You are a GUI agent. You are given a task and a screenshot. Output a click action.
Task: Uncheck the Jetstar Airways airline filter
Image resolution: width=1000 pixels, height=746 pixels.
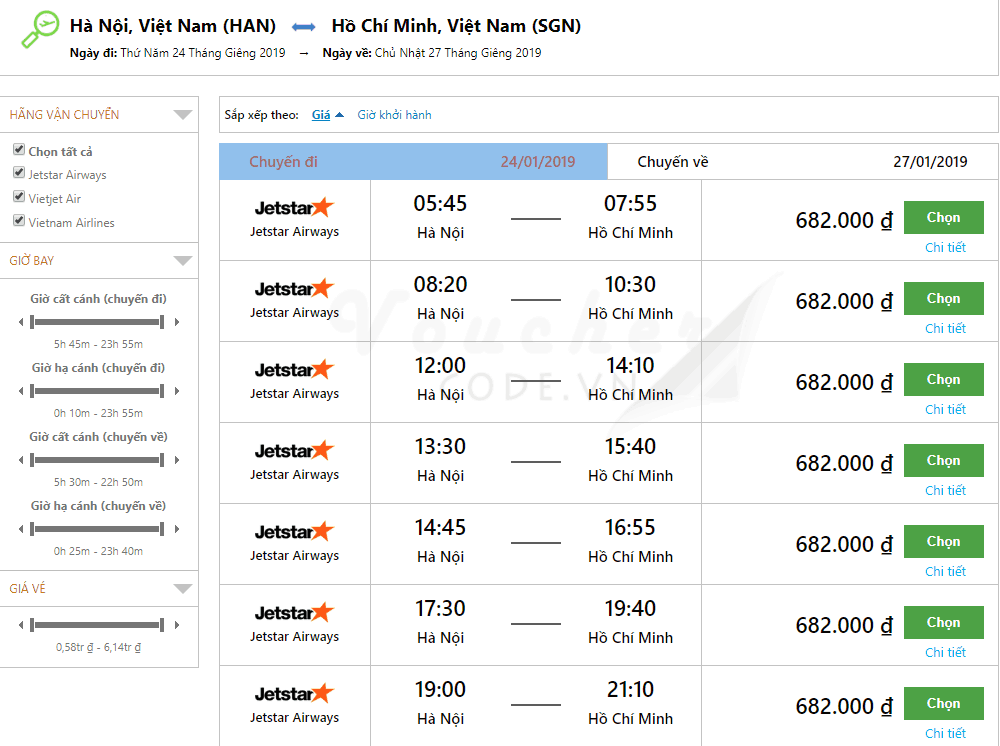tap(19, 173)
